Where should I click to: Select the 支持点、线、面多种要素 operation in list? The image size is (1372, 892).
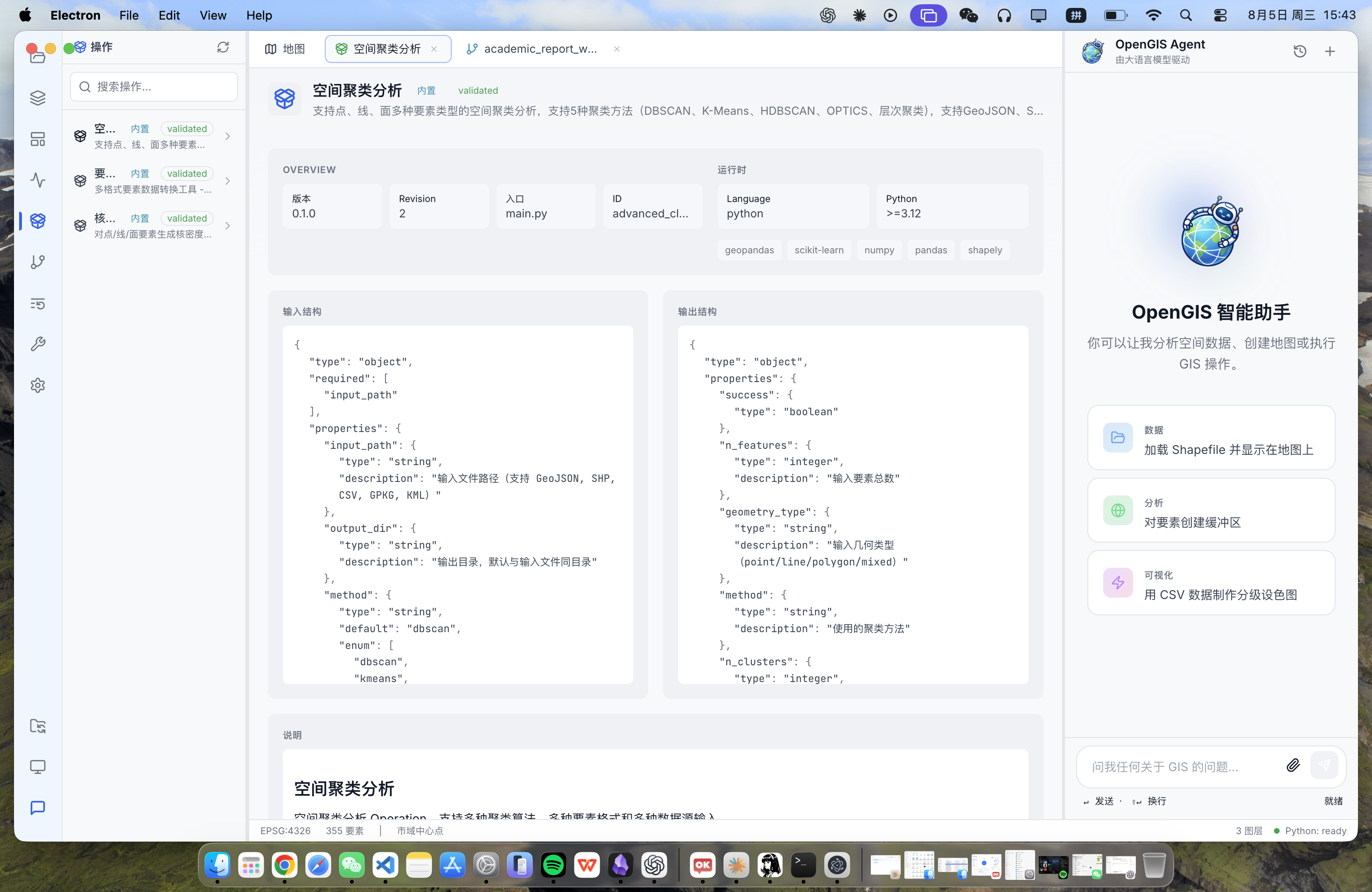click(x=153, y=137)
